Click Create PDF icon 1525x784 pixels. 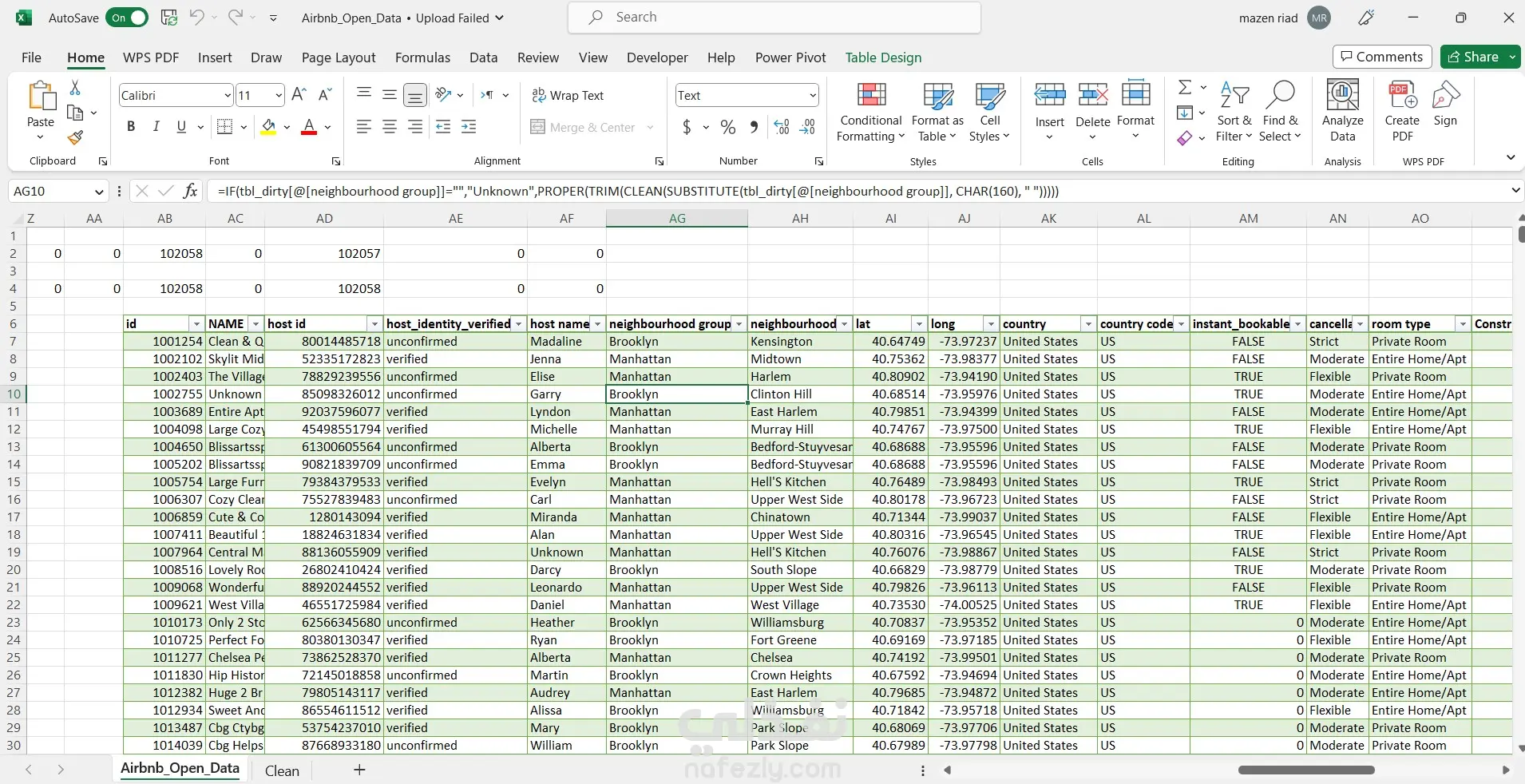[1402, 112]
